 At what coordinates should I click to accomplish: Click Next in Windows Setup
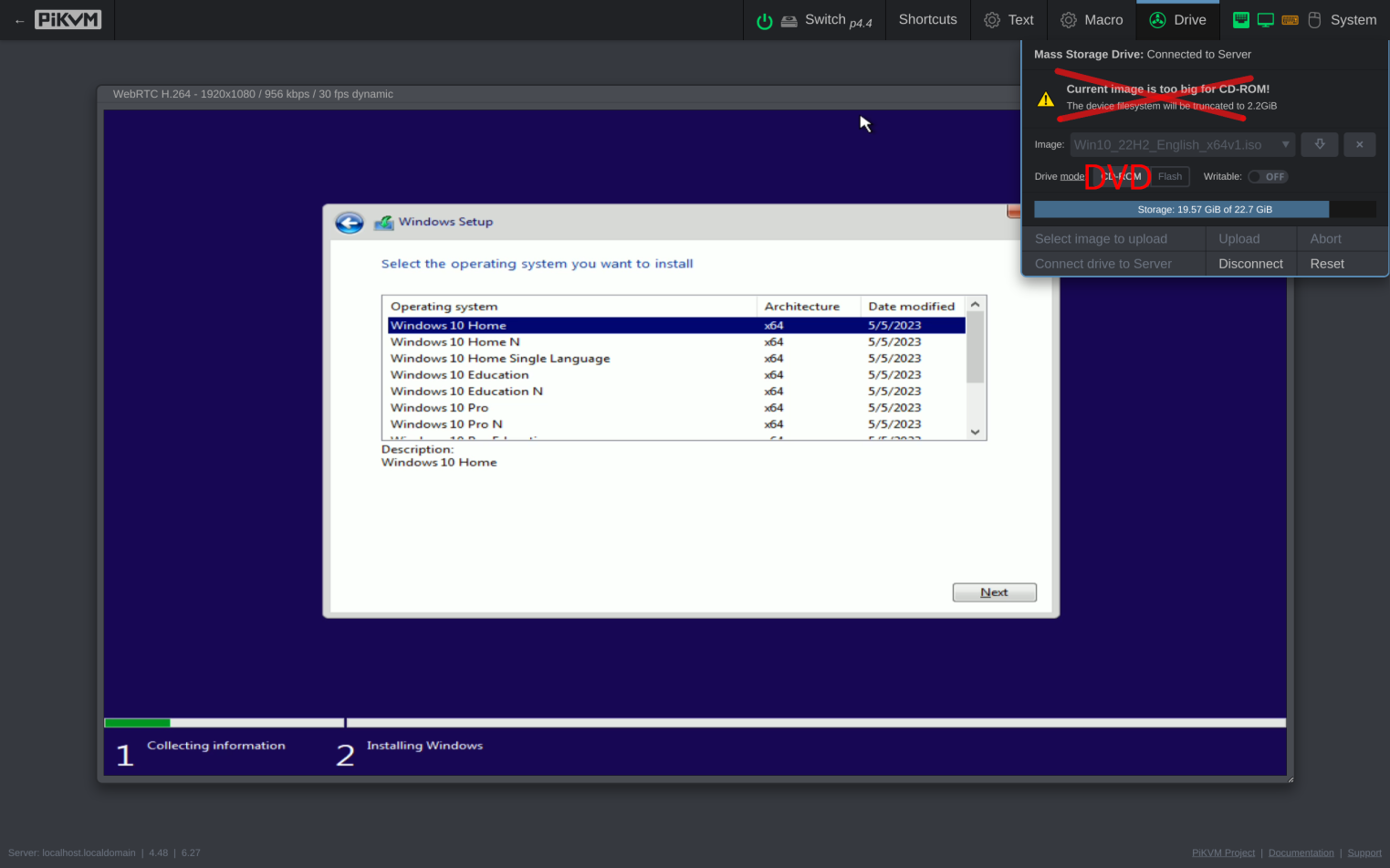[994, 592]
